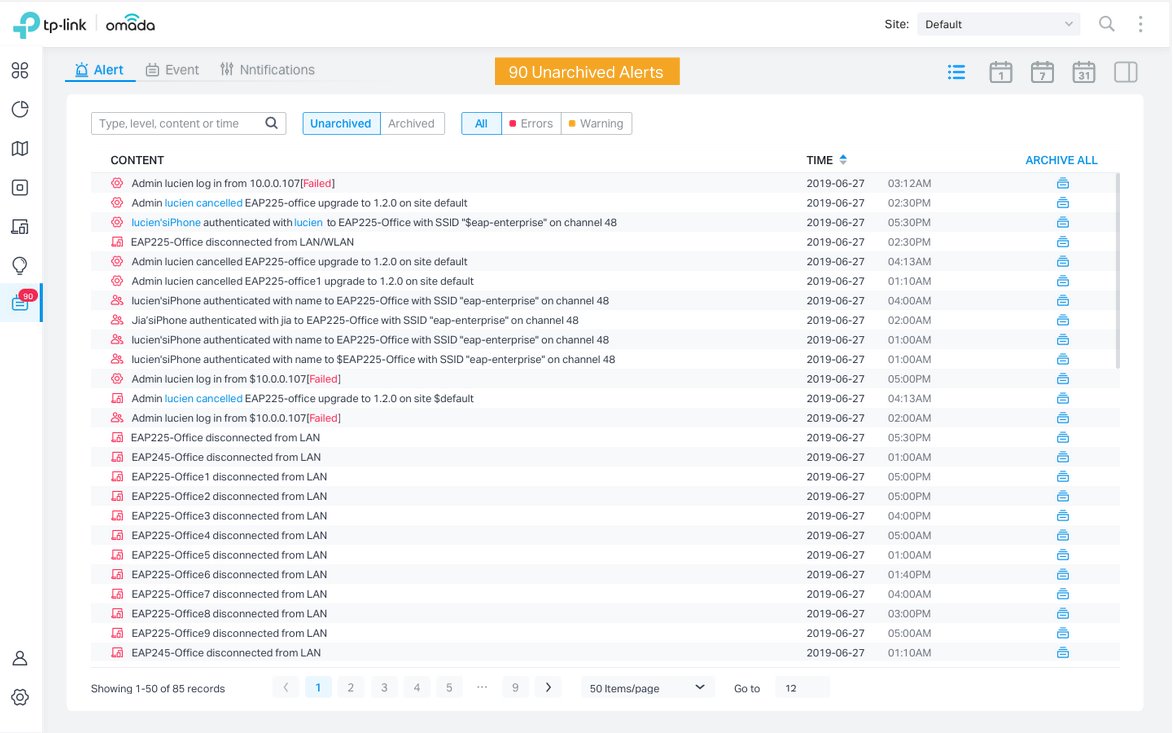Sort alerts by the TIME column arrow

pyautogui.click(x=843, y=160)
